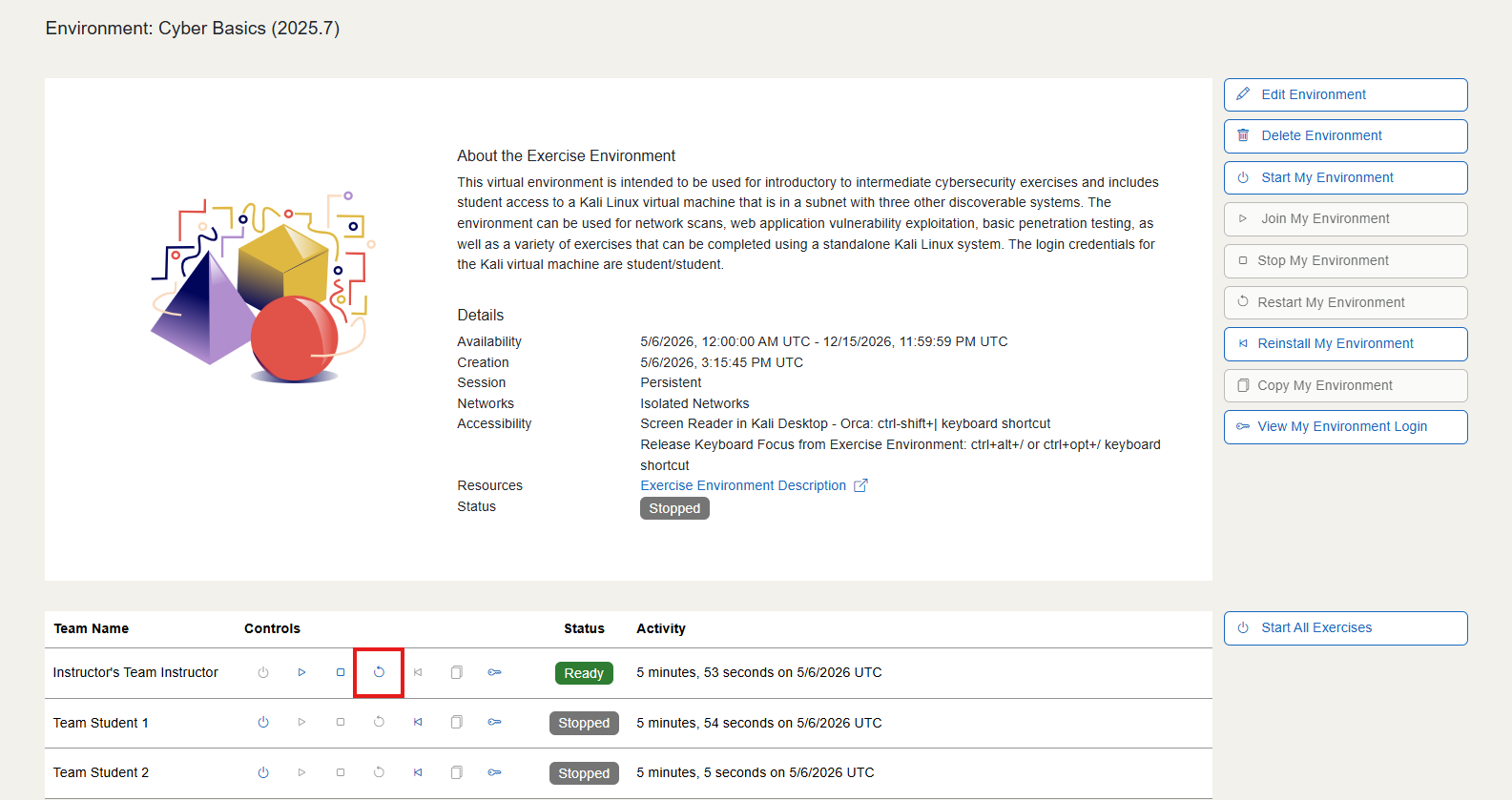Click the 'Screen Reader in Kali Desktop' accessibility line

click(845, 423)
